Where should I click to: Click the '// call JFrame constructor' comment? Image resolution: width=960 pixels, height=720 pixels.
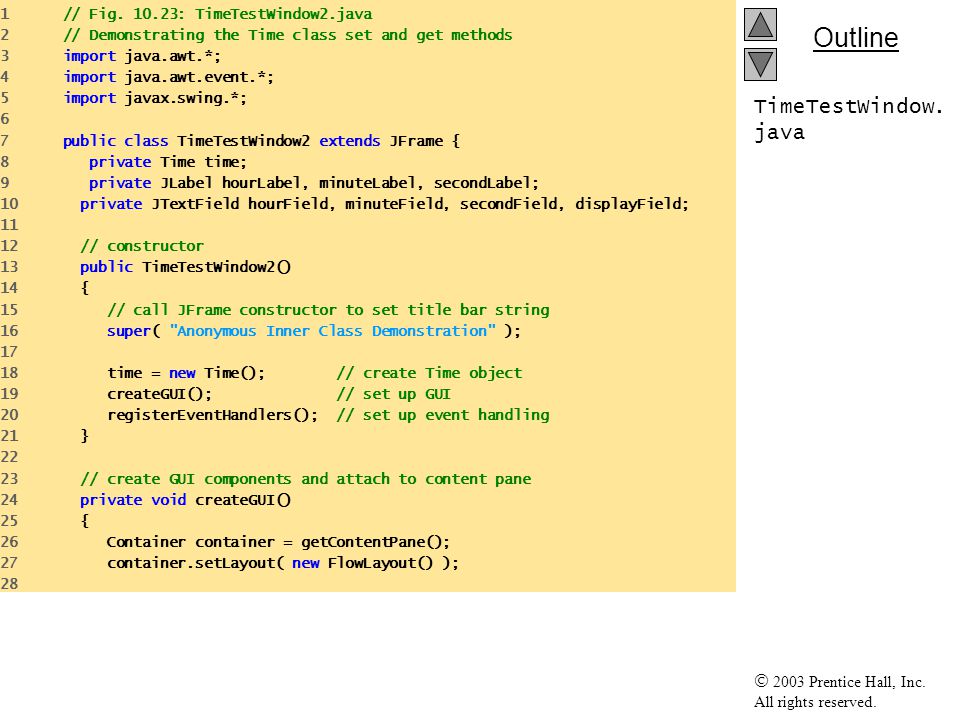pos(328,310)
